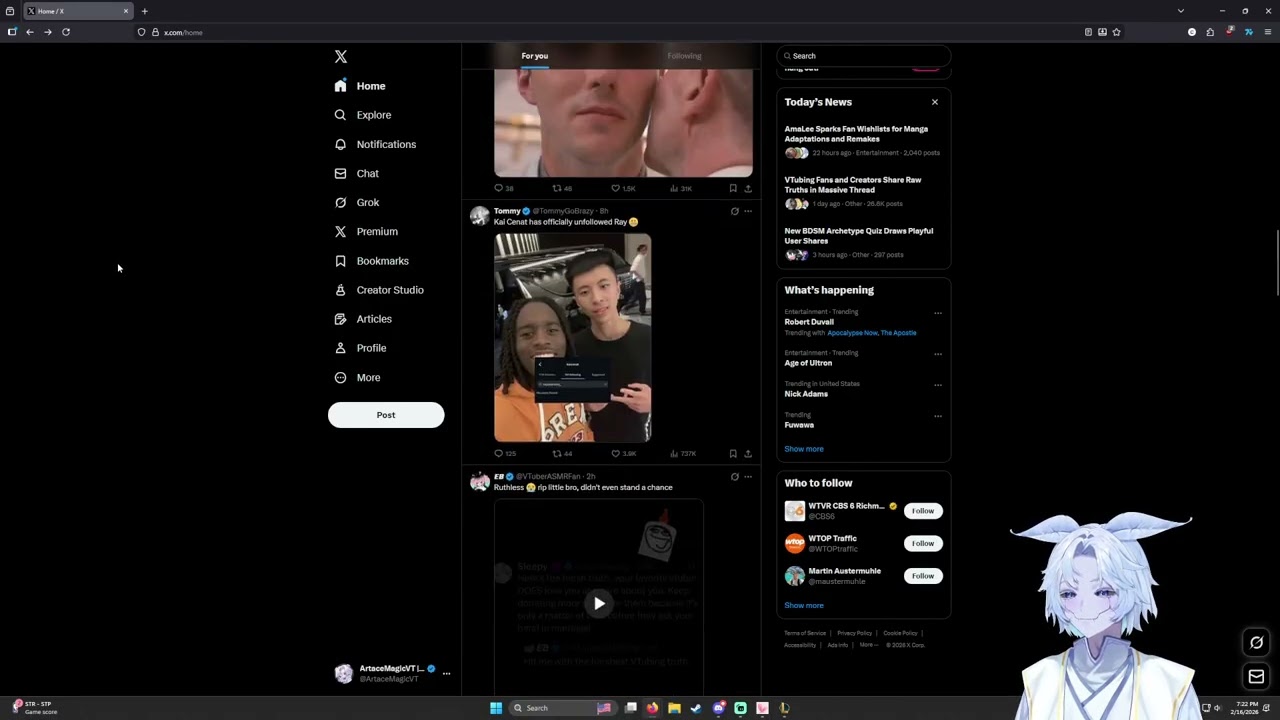
Task: Share Tommy's Kai Cenat post
Action: (x=747, y=453)
